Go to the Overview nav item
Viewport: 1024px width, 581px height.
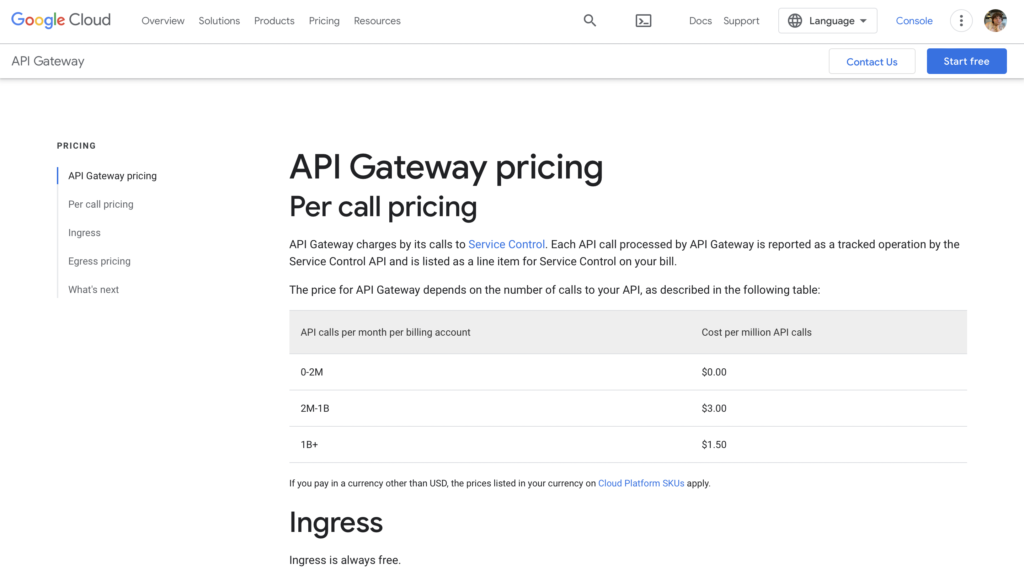pos(163,21)
